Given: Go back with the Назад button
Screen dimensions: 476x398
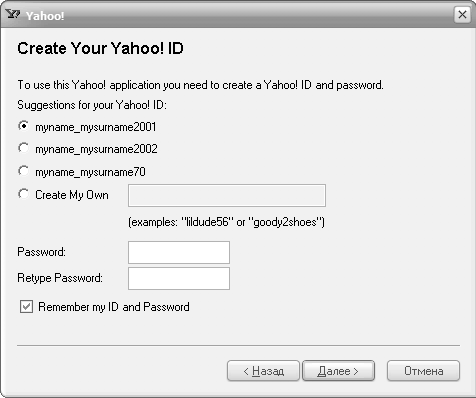Looking at the screenshot, I should point(263,371).
